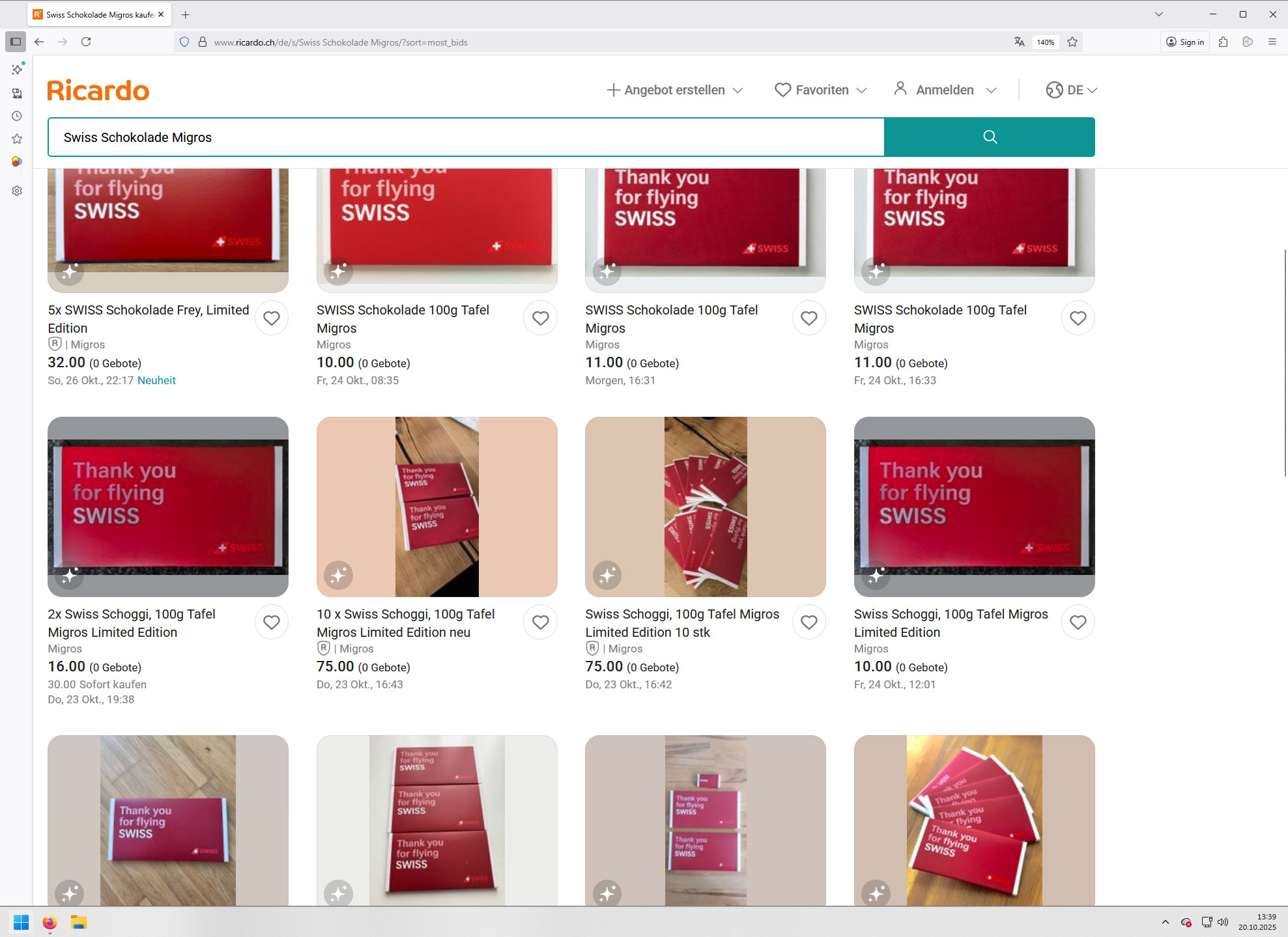
Task: Click the teal search magnifier button
Action: (989, 137)
